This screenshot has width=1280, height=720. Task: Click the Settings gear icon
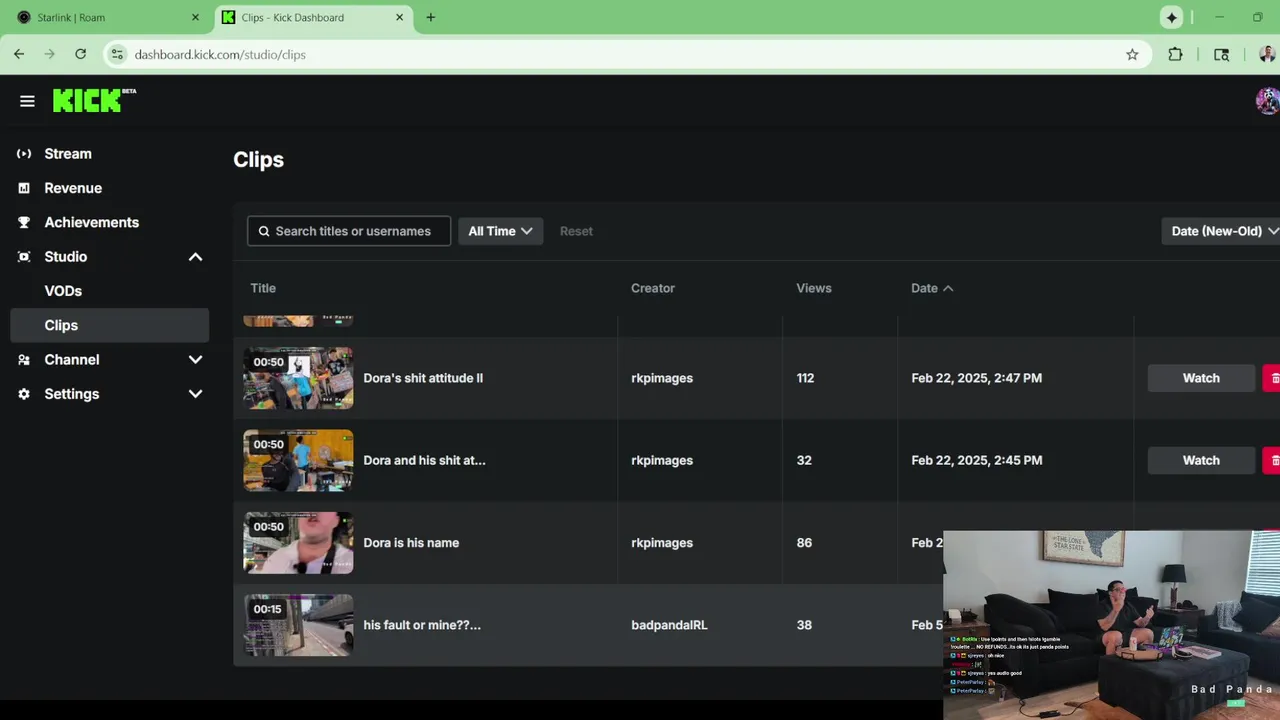(24, 394)
